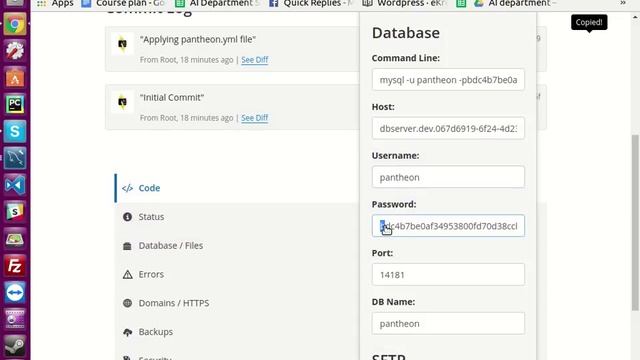Click the Port 14181 field
The width and height of the screenshot is (640, 360).
(x=448, y=274)
